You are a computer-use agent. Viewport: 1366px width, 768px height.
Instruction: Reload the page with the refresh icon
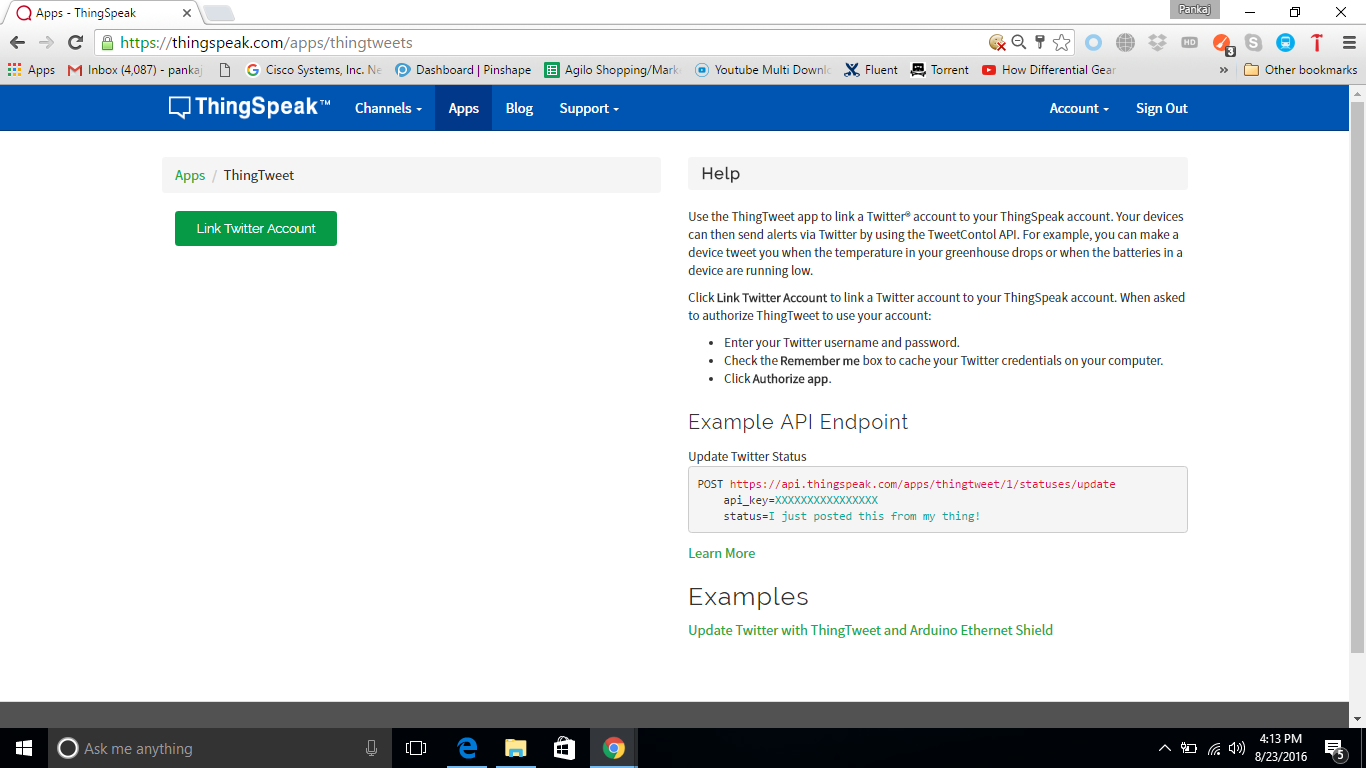point(75,42)
